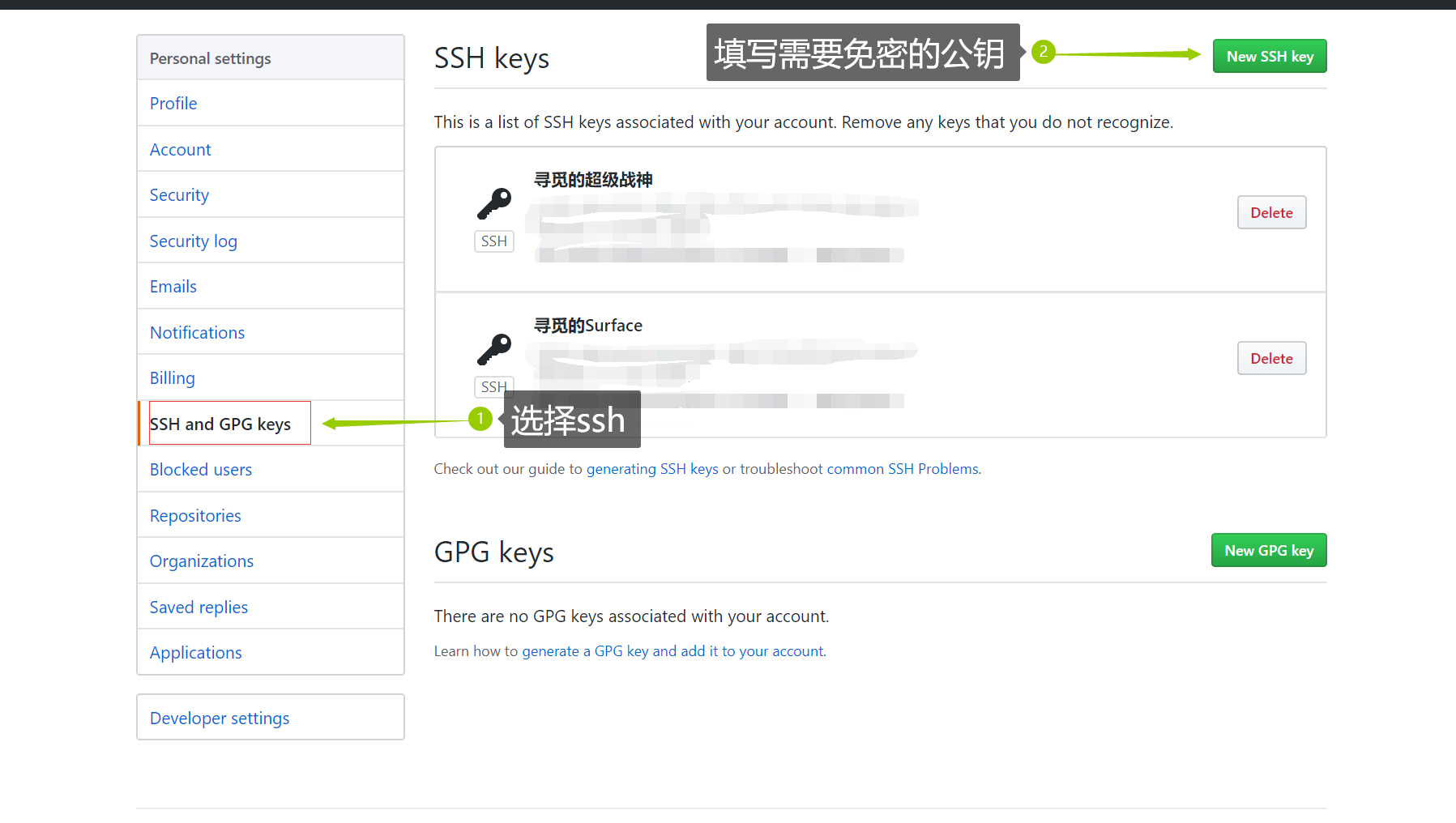Click the SSH keys heading
Image resolution: width=1456 pixels, height=823 pixels.
(x=492, y=58)
